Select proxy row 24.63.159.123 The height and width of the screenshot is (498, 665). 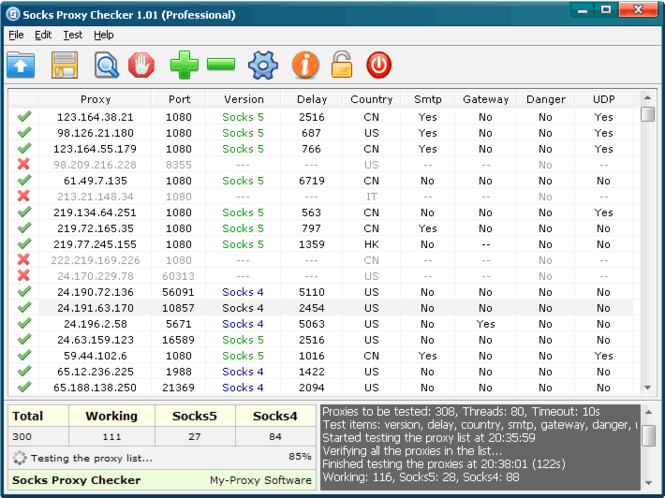point(321,339)
